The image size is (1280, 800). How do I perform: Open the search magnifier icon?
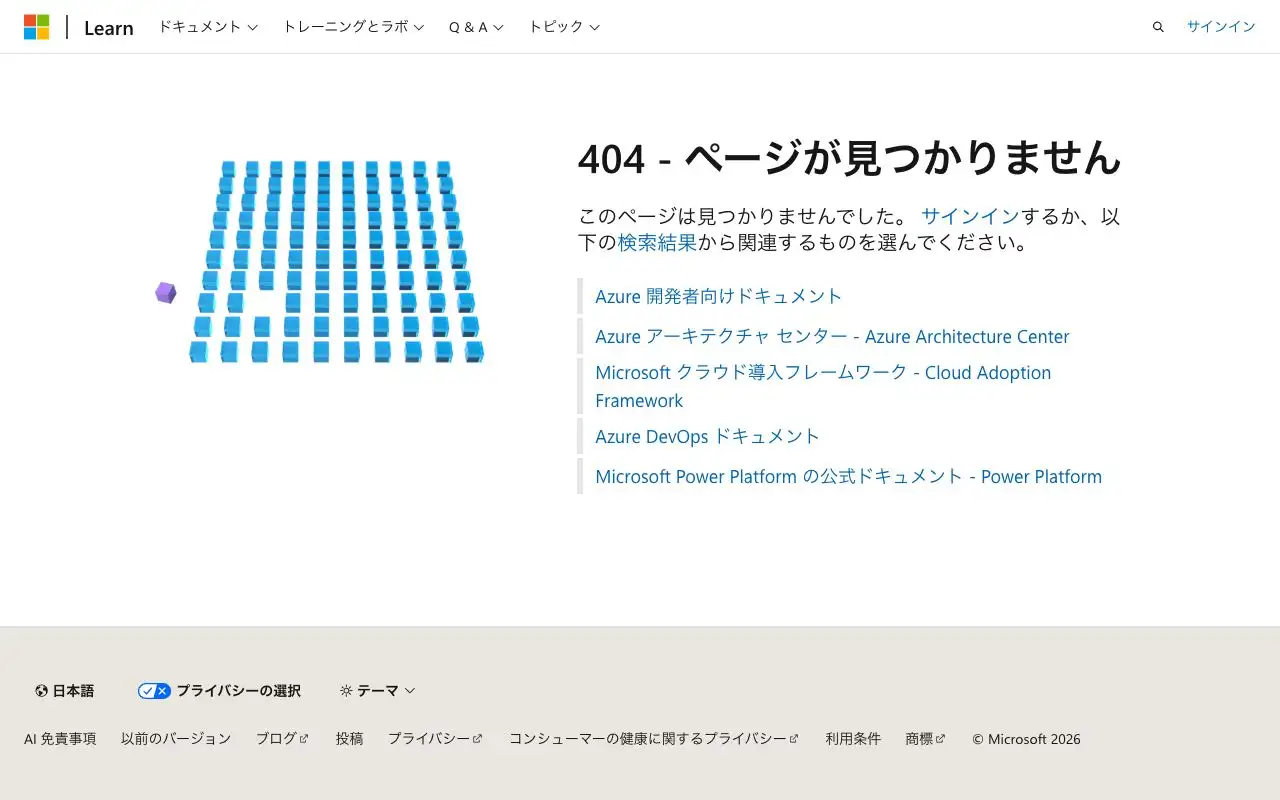pos(1158,27)
